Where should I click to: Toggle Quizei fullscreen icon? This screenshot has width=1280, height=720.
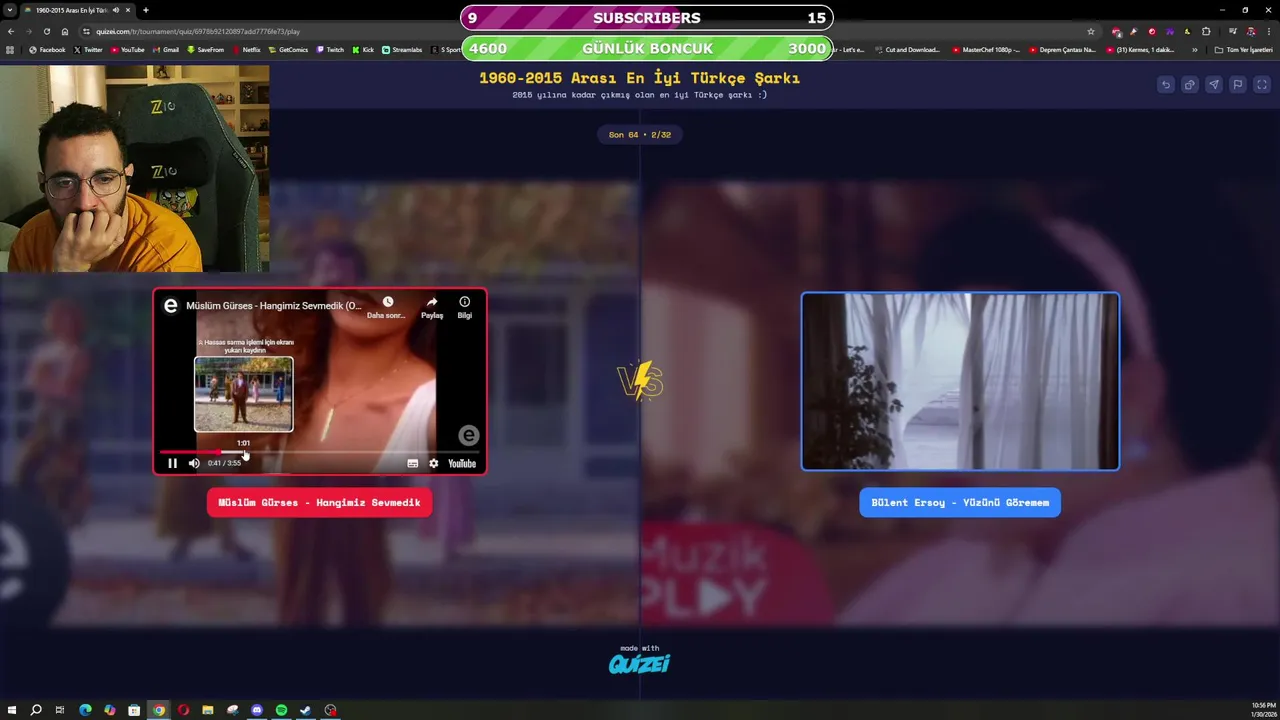(1262, 85)
